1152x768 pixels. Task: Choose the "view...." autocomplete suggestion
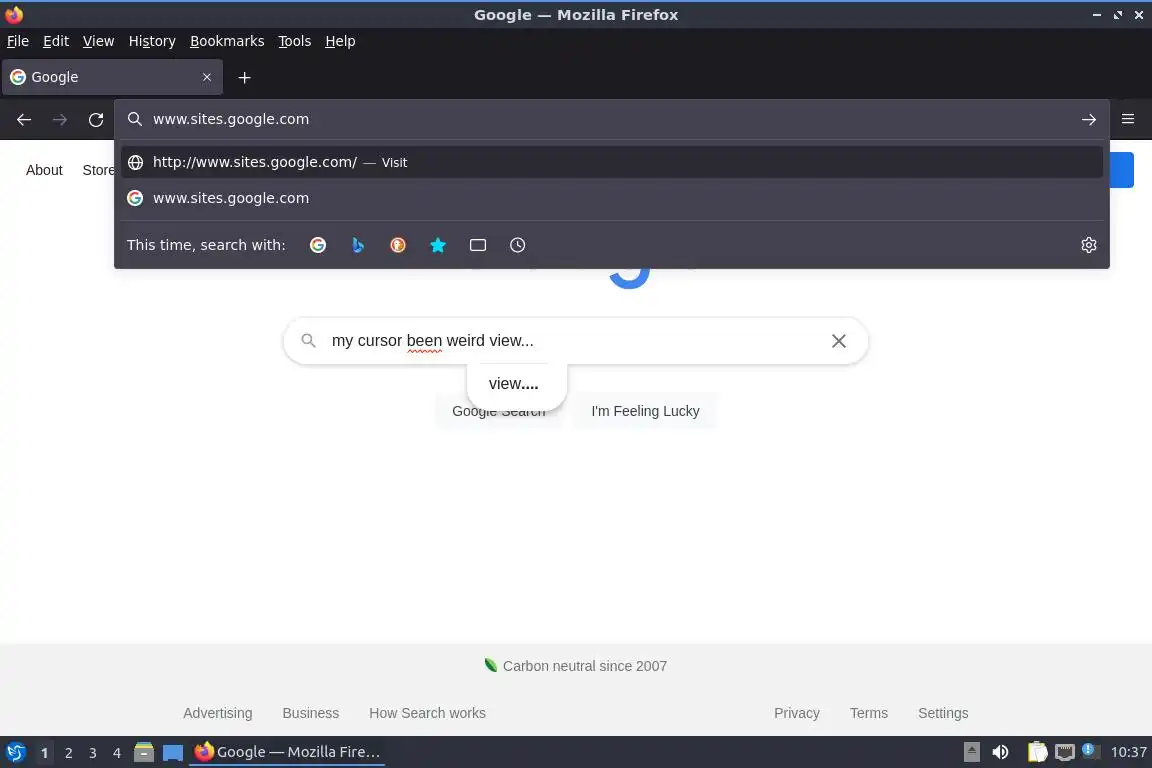[514, 384]
